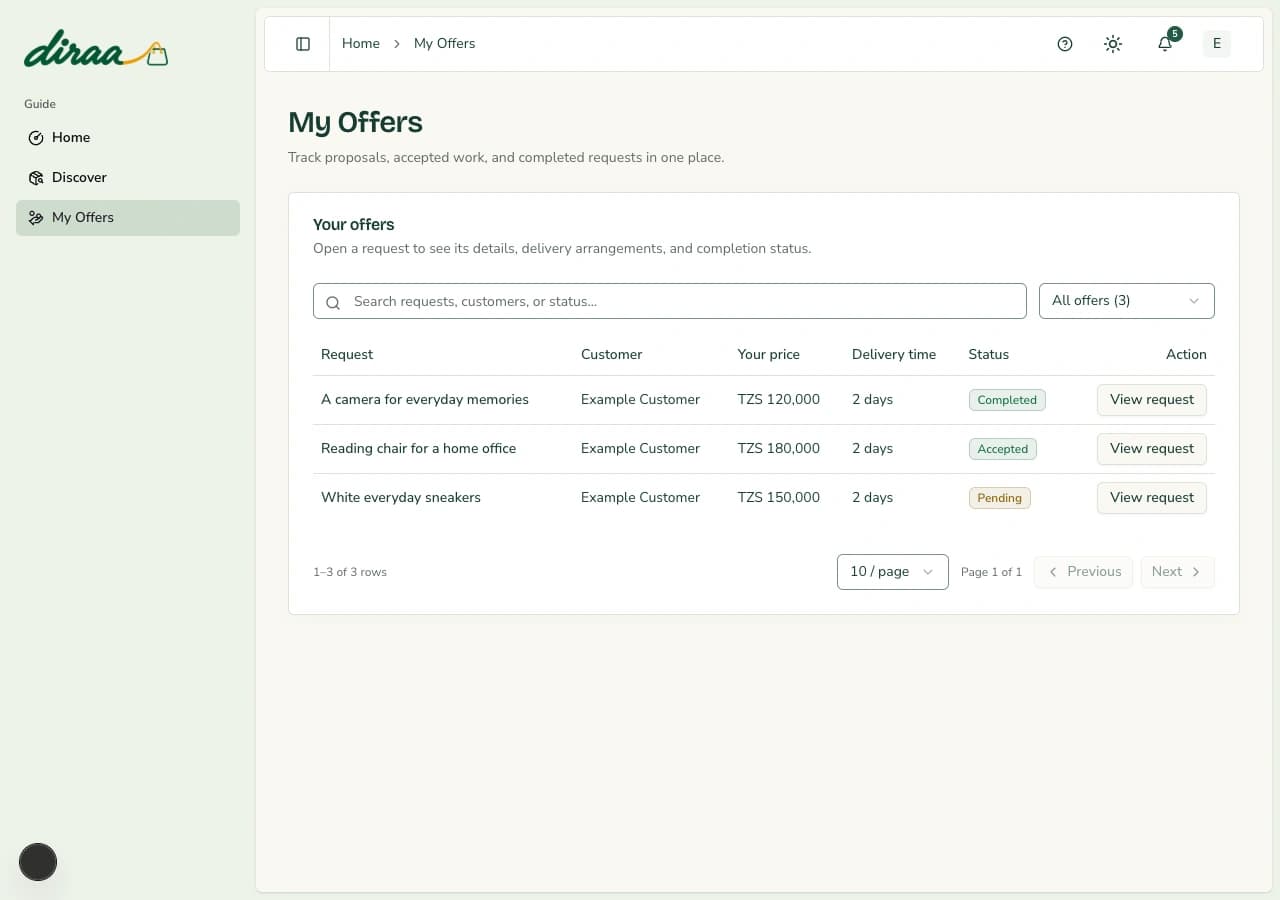Image resolution: width=1280 pixels, height=900 pixels.
Task: Go to Home in the breadcrumb
Action: (x=361, y=44)
